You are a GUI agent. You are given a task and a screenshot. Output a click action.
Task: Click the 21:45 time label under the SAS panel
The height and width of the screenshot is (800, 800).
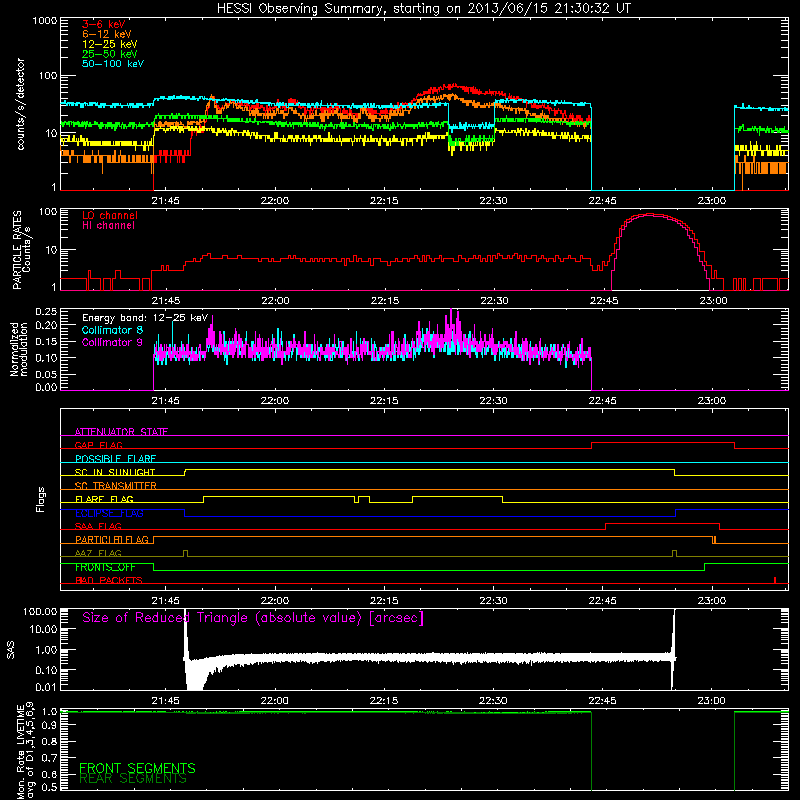pos(165,701)
